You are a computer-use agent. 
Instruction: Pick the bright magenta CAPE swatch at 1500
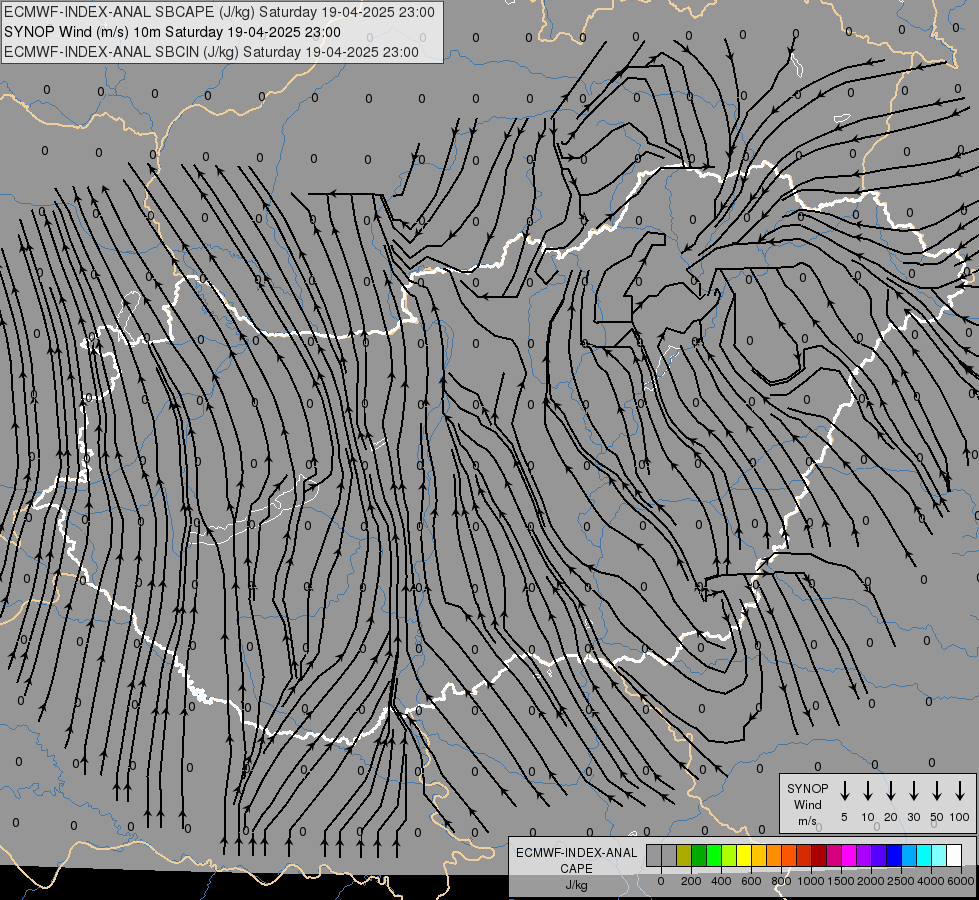click(x=849, y=855)
